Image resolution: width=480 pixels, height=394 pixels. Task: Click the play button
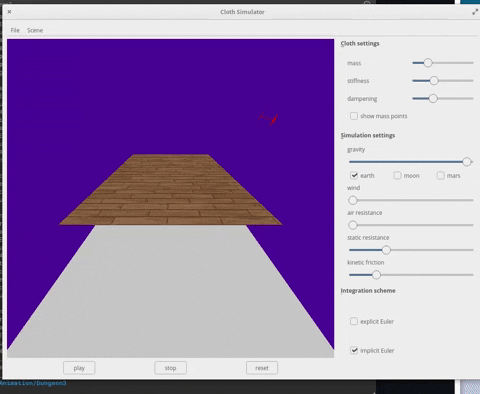click(x=79, y=368)
